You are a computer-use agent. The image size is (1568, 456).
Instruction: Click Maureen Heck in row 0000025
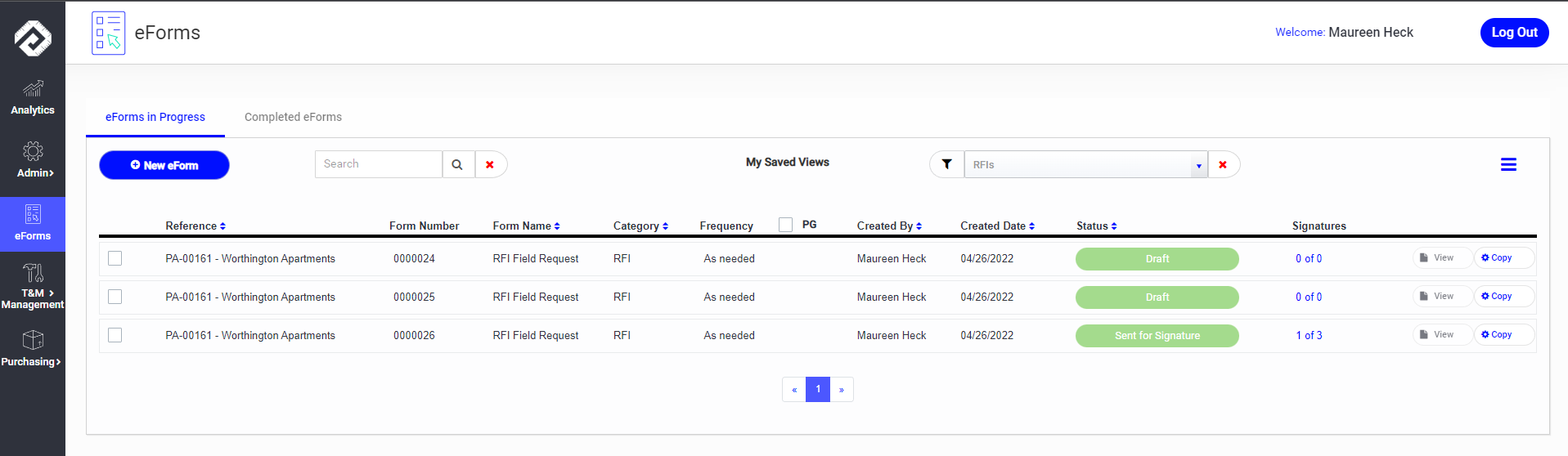tap(892, 297)
